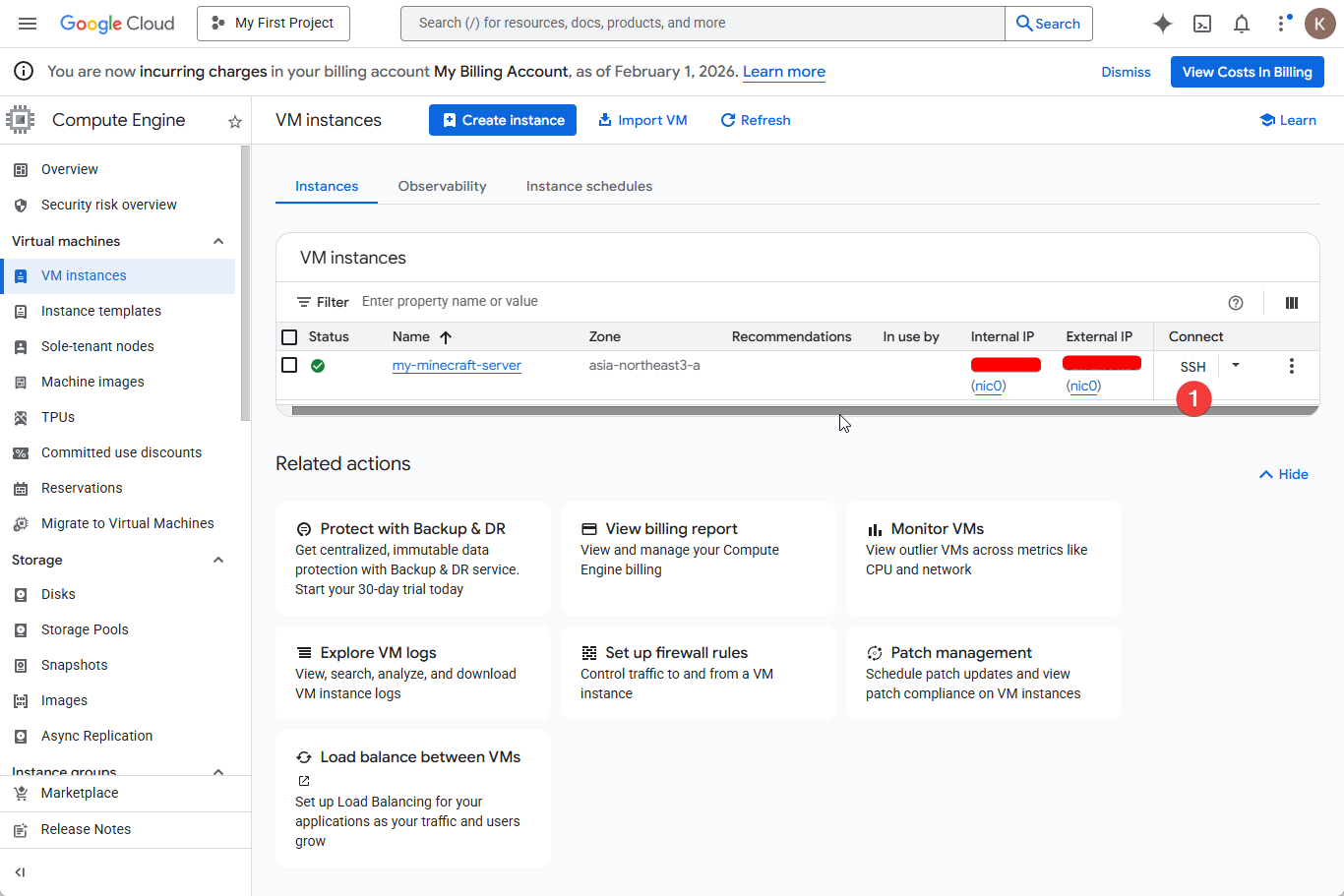Viewport: 1344px width, 896px height.
Task: Click the info icon in billing banner
Action: 24,72
